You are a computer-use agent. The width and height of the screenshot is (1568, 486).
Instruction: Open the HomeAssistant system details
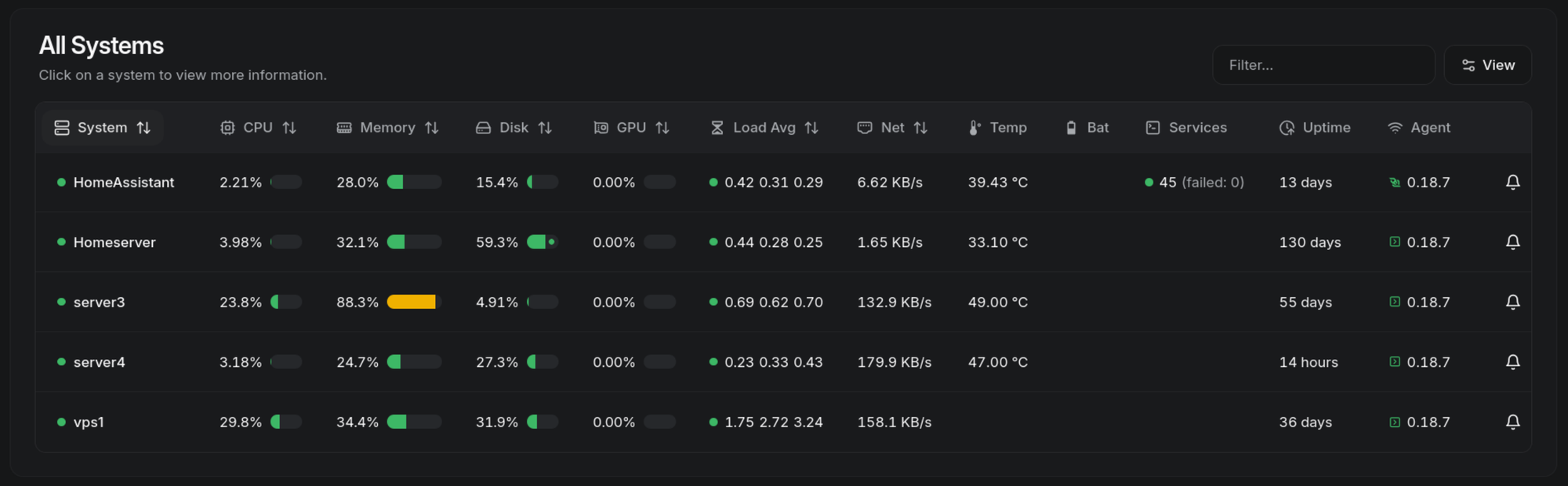(124, 182)
